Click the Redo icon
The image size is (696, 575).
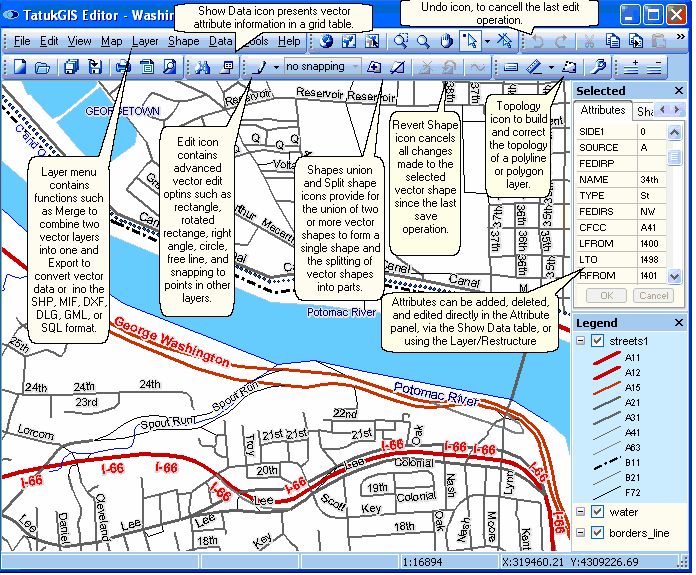tap(561, 42)
